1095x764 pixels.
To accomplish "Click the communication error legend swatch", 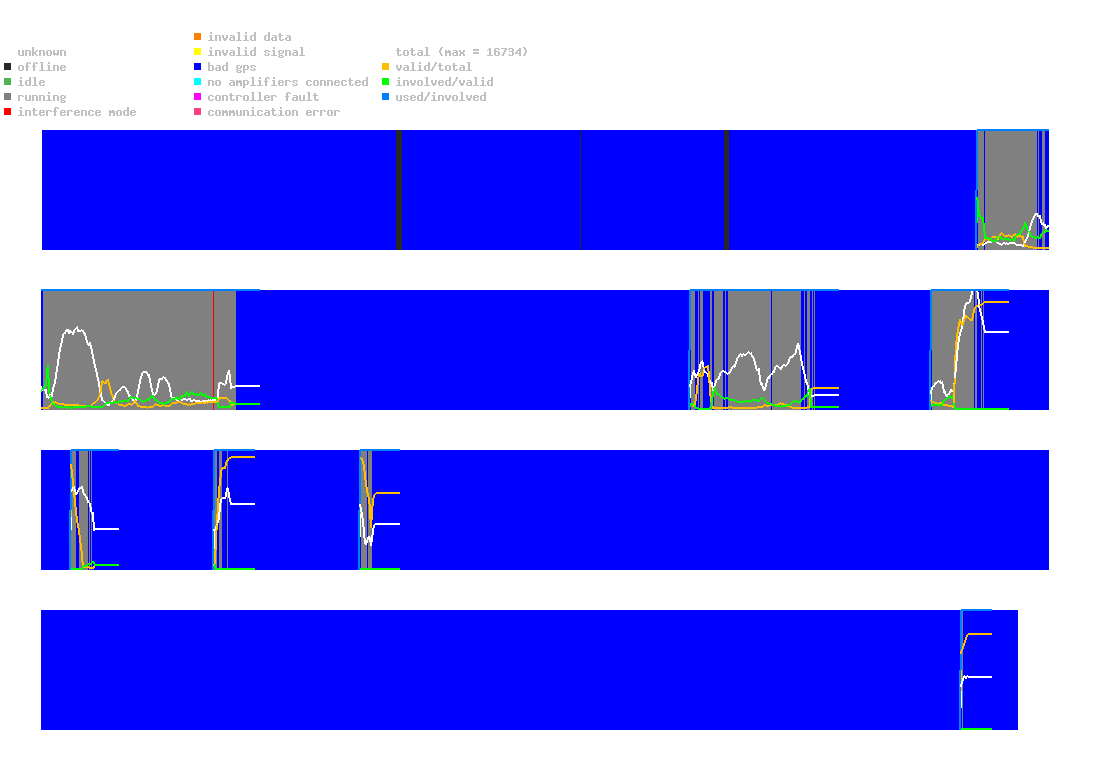I will click(x=198, y=112).
